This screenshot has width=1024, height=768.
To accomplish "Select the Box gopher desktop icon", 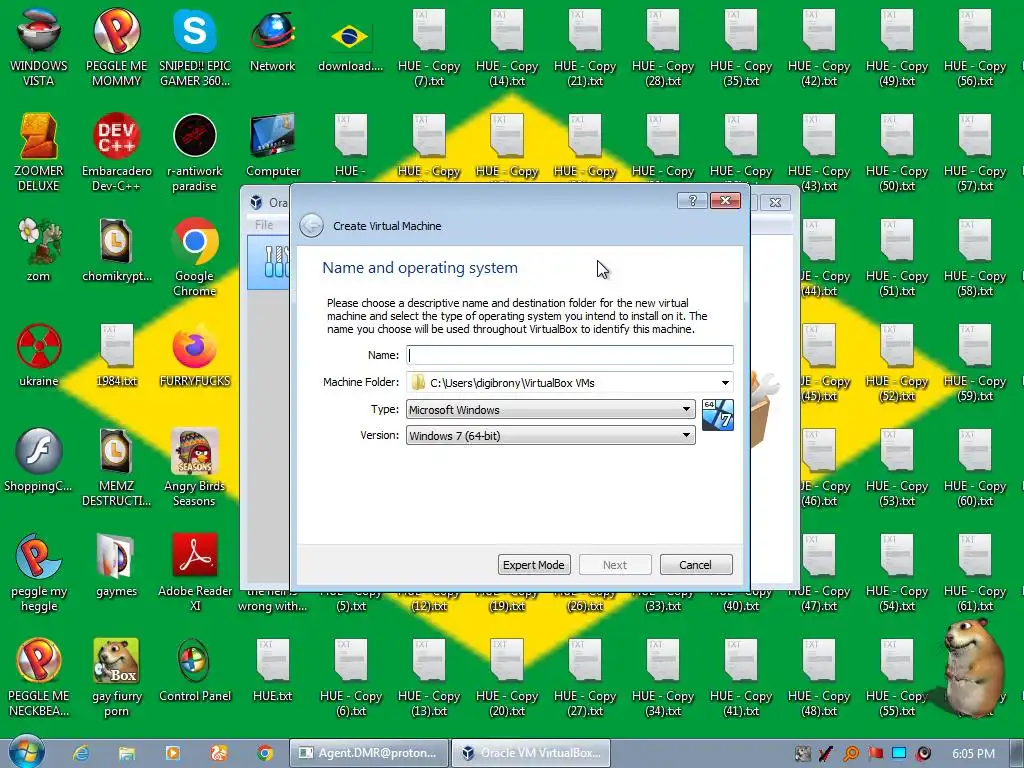I will (x=116, y=678).
